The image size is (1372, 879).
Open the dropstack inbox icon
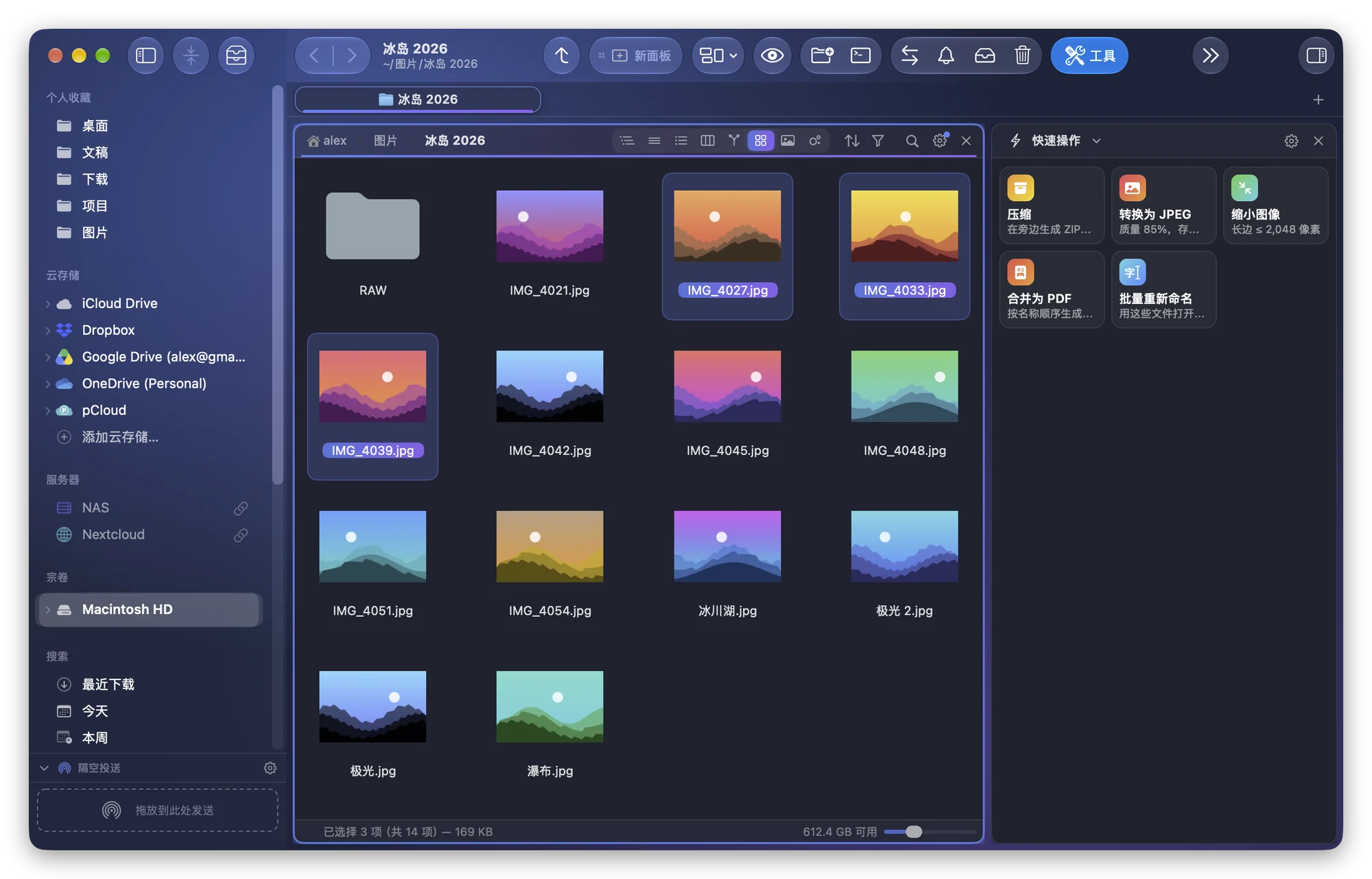click(x=236, y=56)
